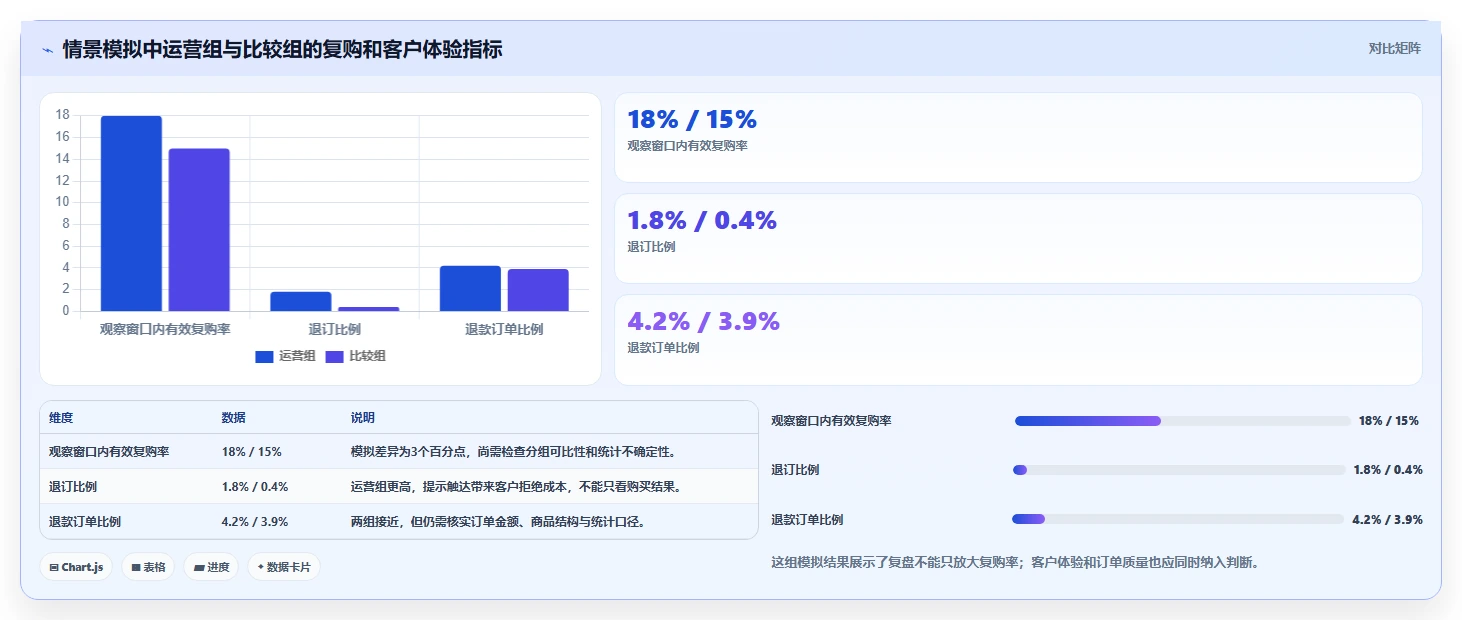This screenshot has width=1462, height=620.
Task: Click the 表格 chip icon
Action: (x=136, y=567)
